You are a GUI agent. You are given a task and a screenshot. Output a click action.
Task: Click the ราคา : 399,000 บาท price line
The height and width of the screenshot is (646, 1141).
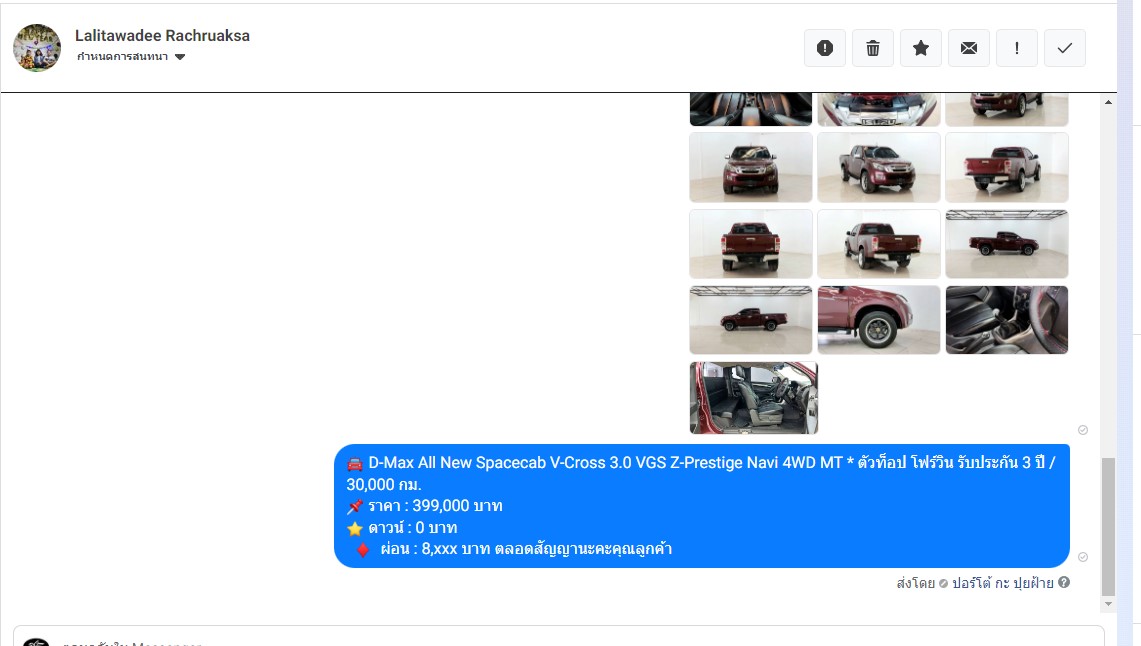tap(435, 506)
